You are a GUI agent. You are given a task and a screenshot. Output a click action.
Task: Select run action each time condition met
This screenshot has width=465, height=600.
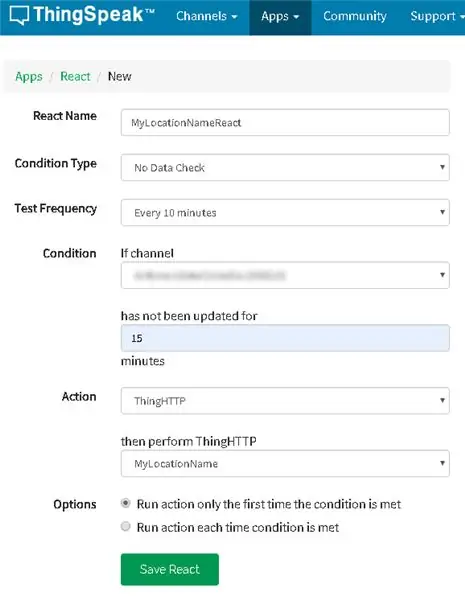[x=126, y=527]
